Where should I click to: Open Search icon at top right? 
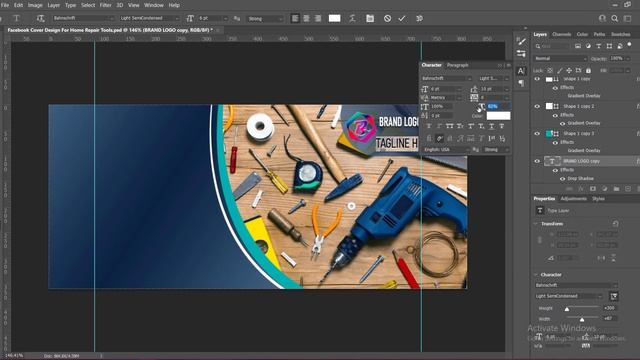tap(615, 18)
